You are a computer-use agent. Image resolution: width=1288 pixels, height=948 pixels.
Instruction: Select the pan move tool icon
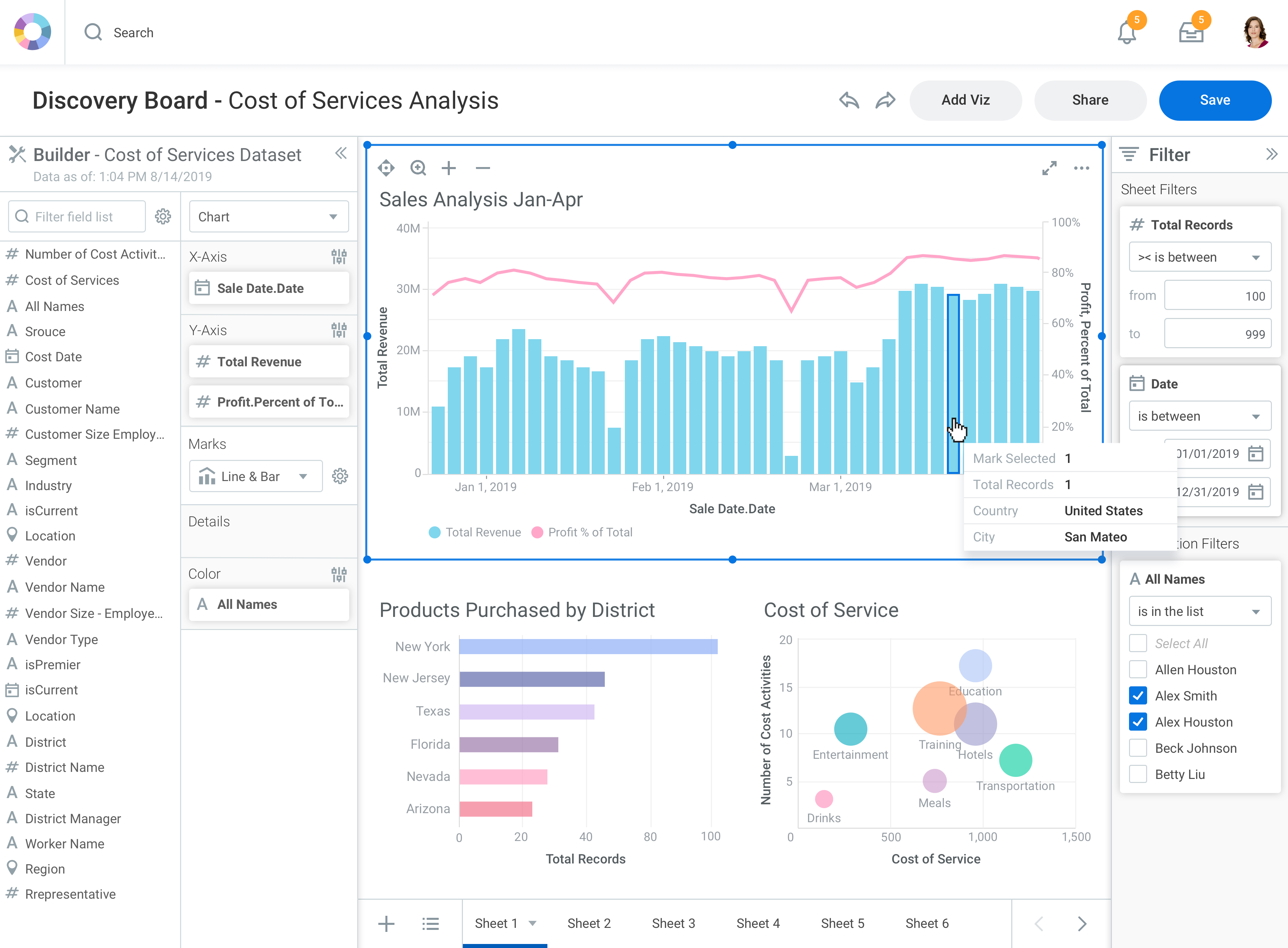point(386,168)
